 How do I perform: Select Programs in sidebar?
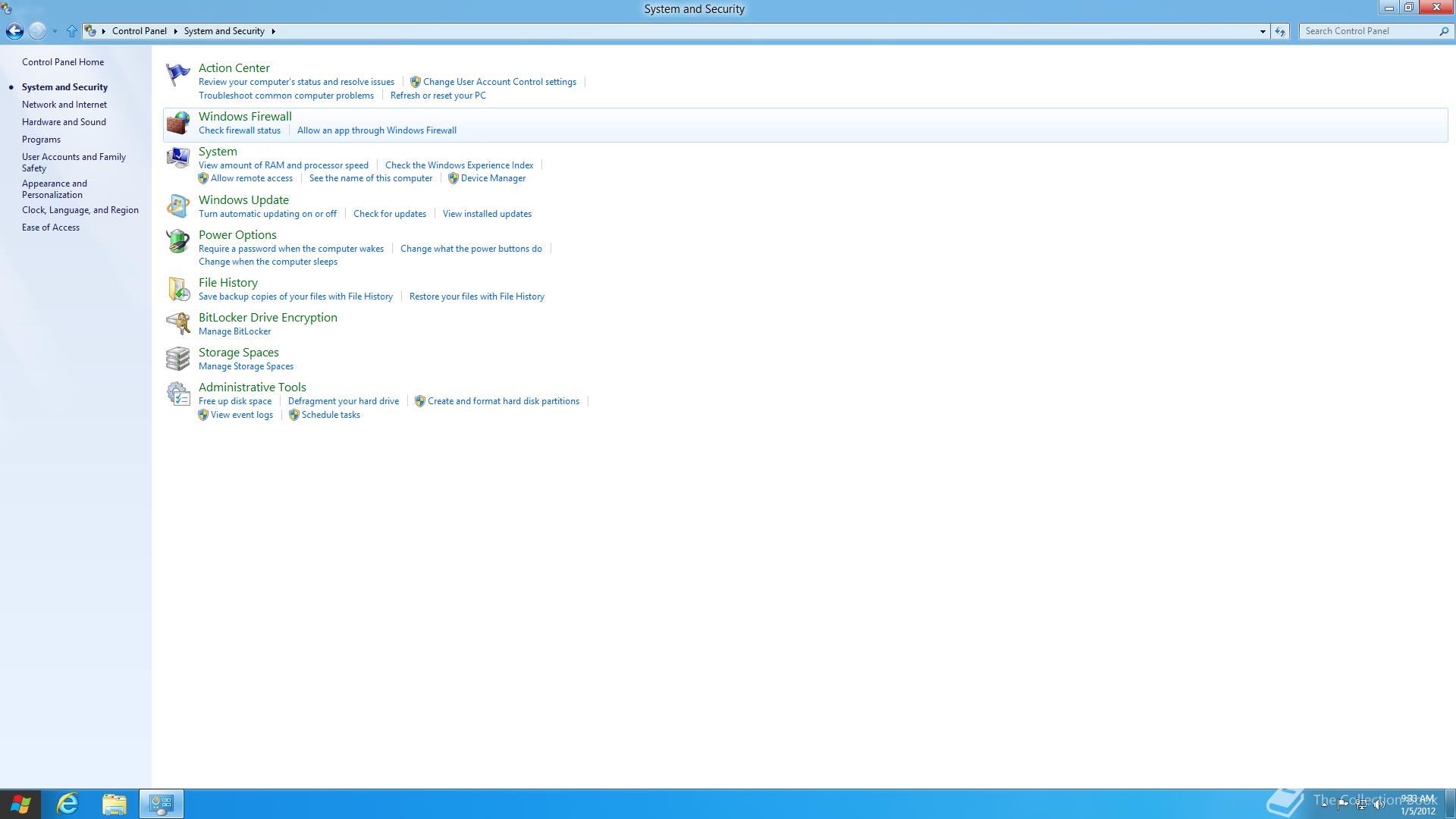click(x=41, y=140)
